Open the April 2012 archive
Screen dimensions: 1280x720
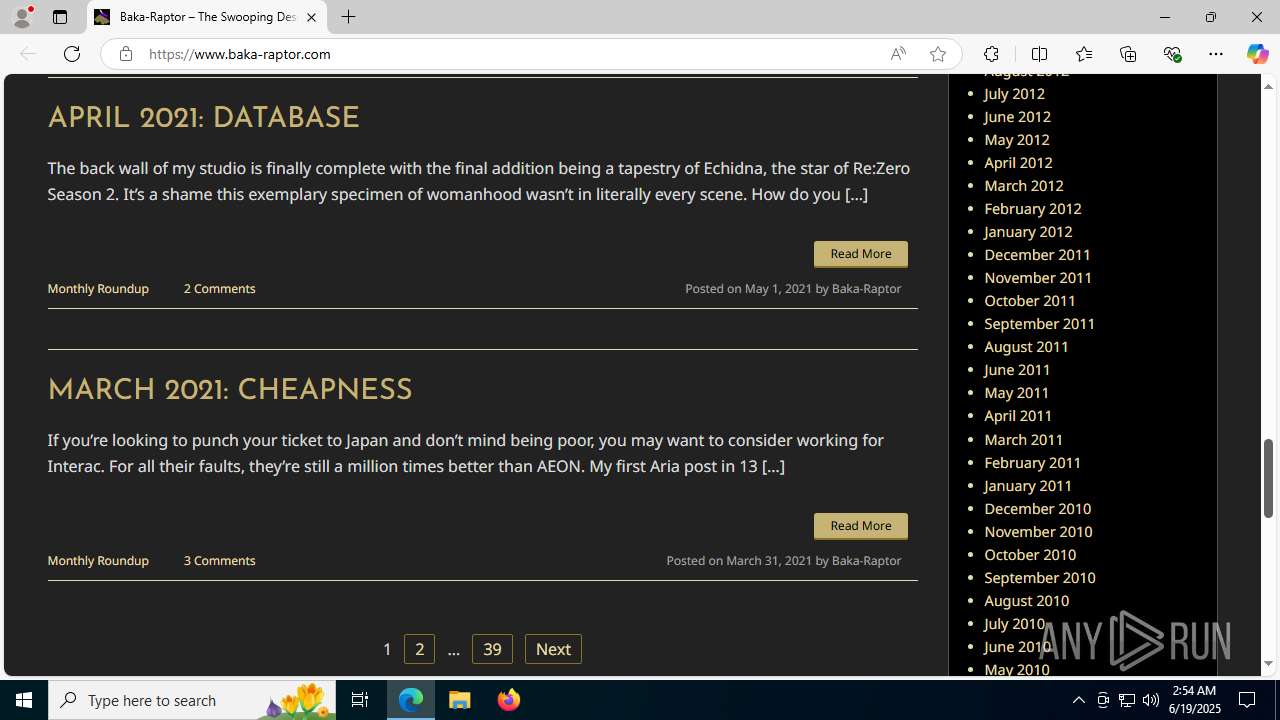point(1018,162)
